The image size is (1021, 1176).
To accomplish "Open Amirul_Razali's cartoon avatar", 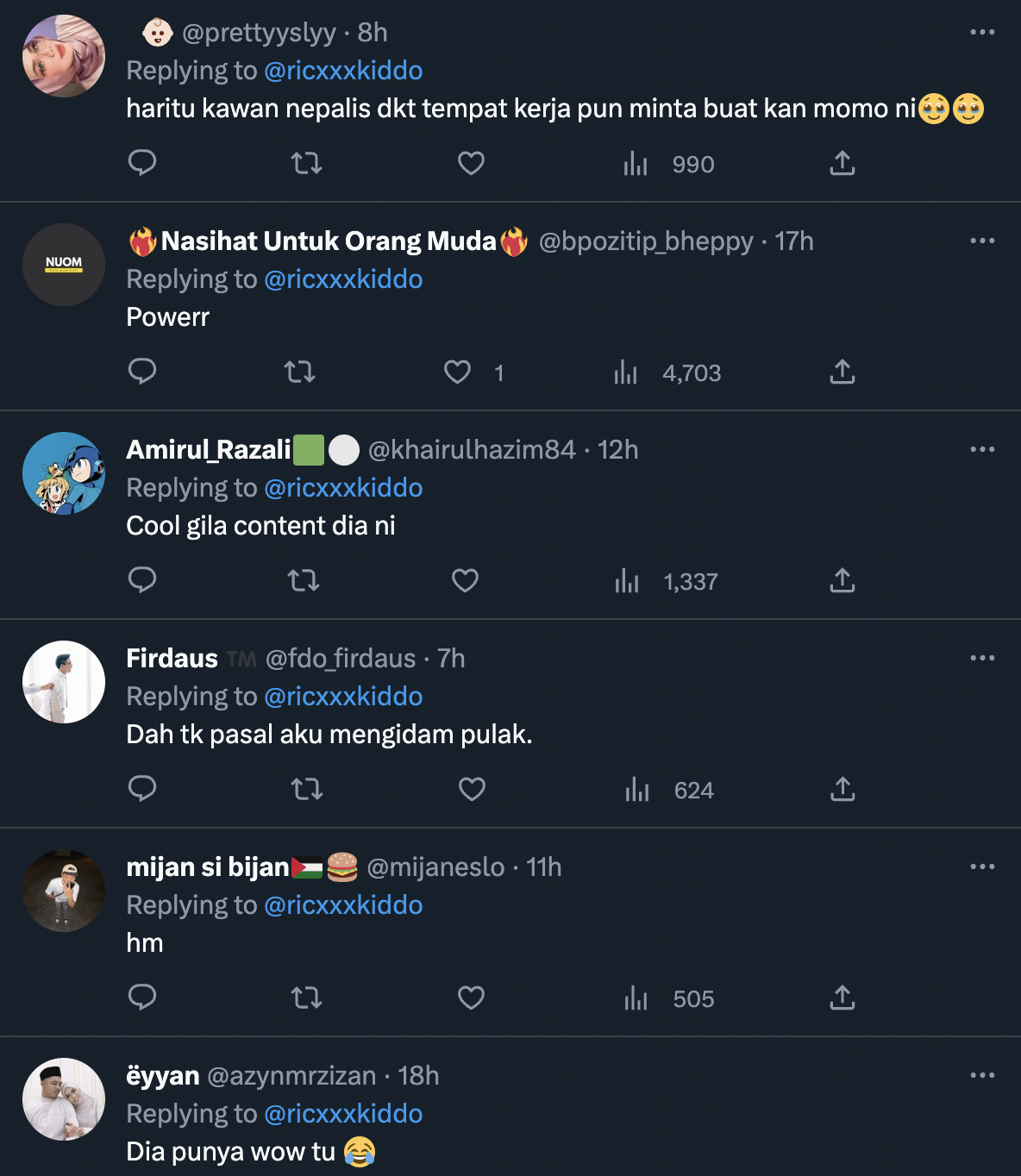I will coord(64,473).
